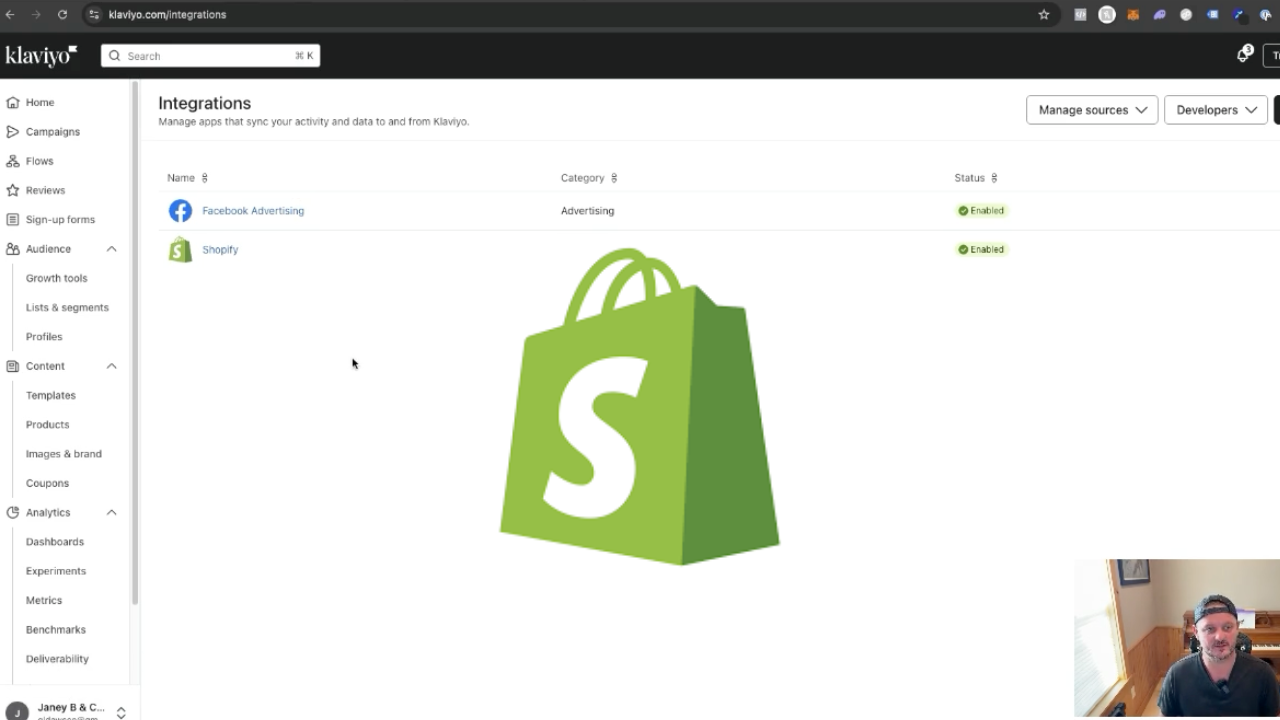Image resolution: width=1280 pixels, height=720 pixels.
Task: Open Metrics page
Action: 44,600
